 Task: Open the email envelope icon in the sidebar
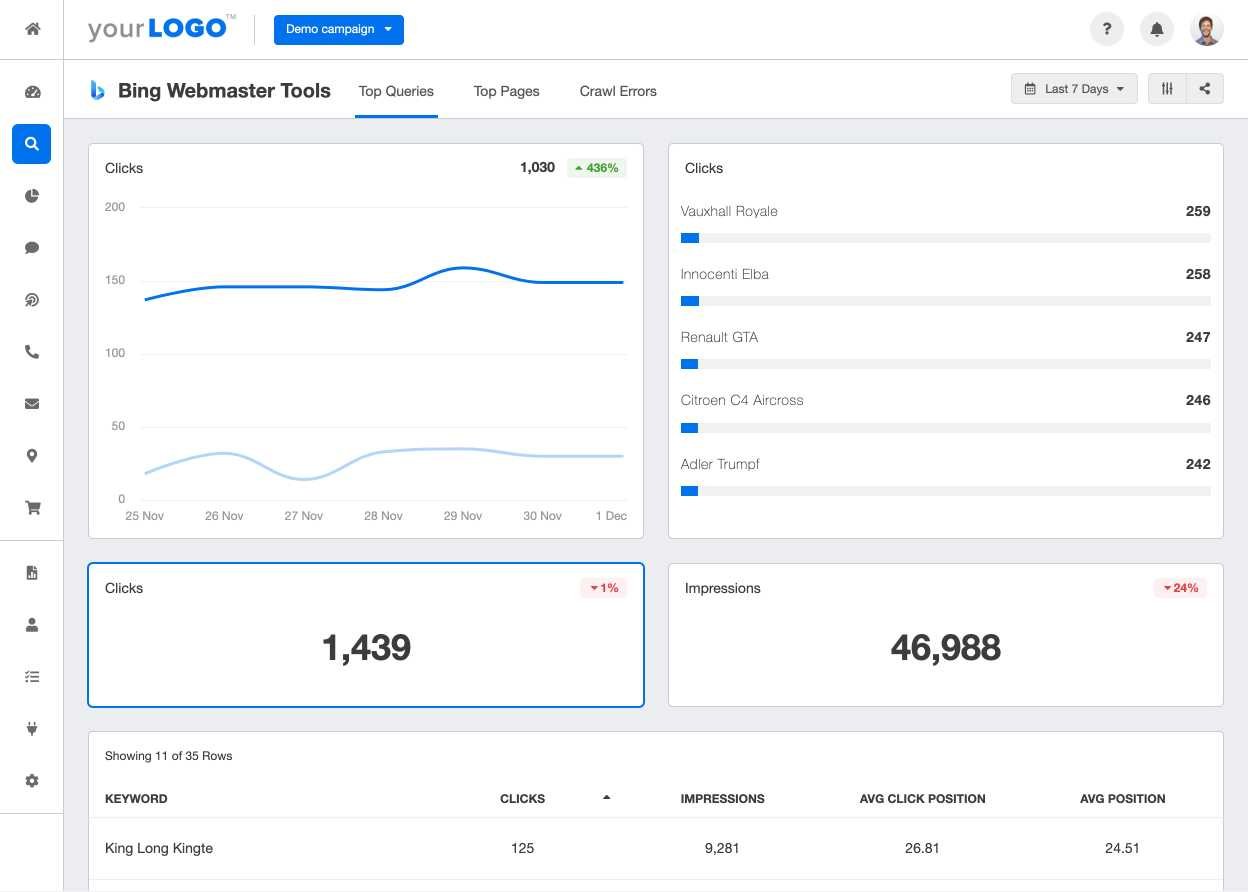[x=32, y=404]
